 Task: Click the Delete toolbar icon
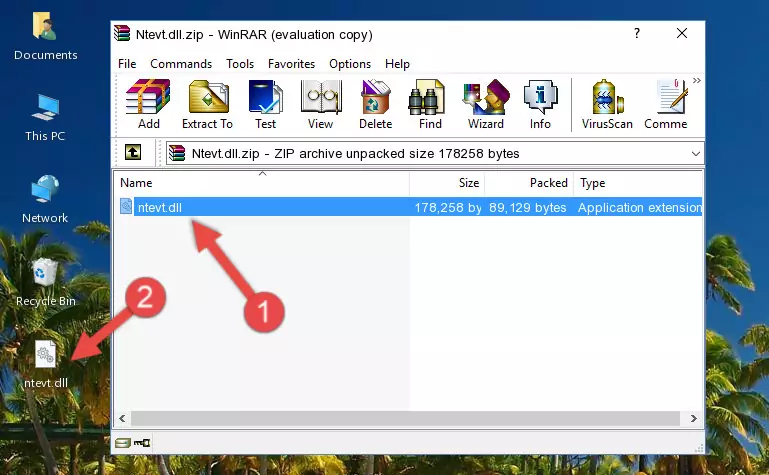376,104
